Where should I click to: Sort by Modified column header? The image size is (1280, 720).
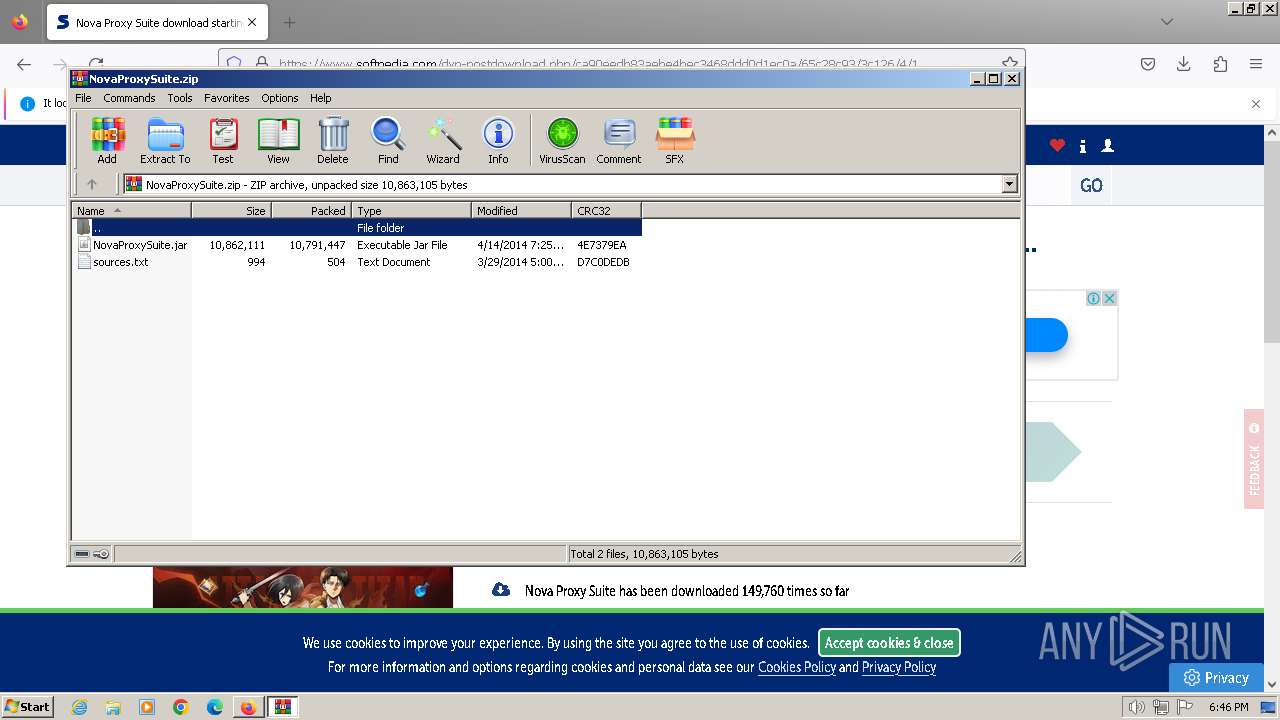click(521, 210)
